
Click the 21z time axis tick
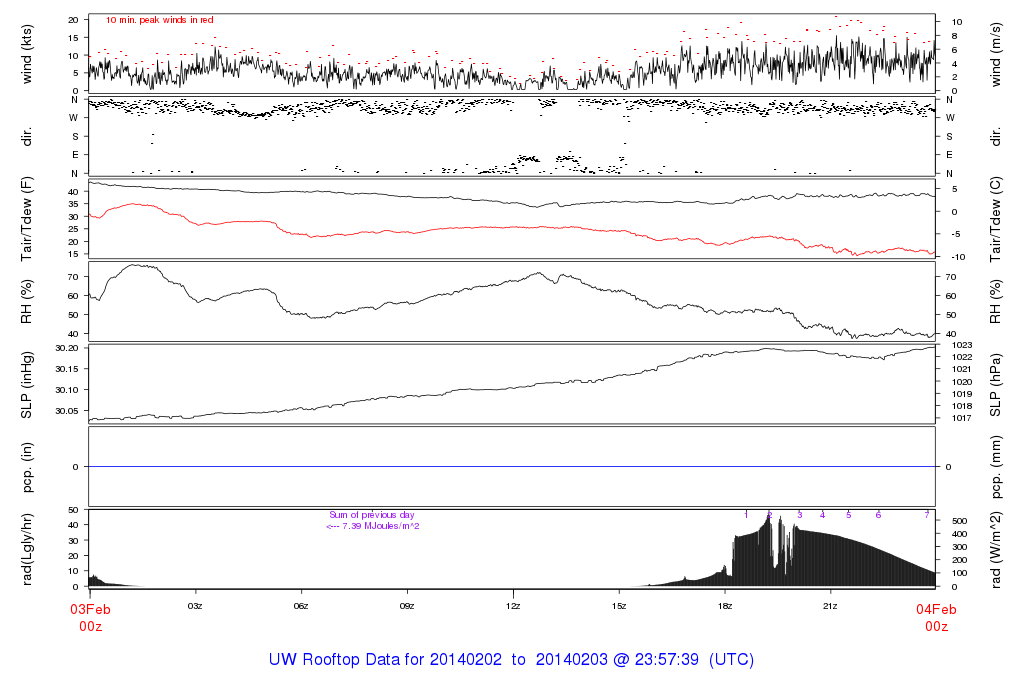pyautogui.click(x=830, y=606)
